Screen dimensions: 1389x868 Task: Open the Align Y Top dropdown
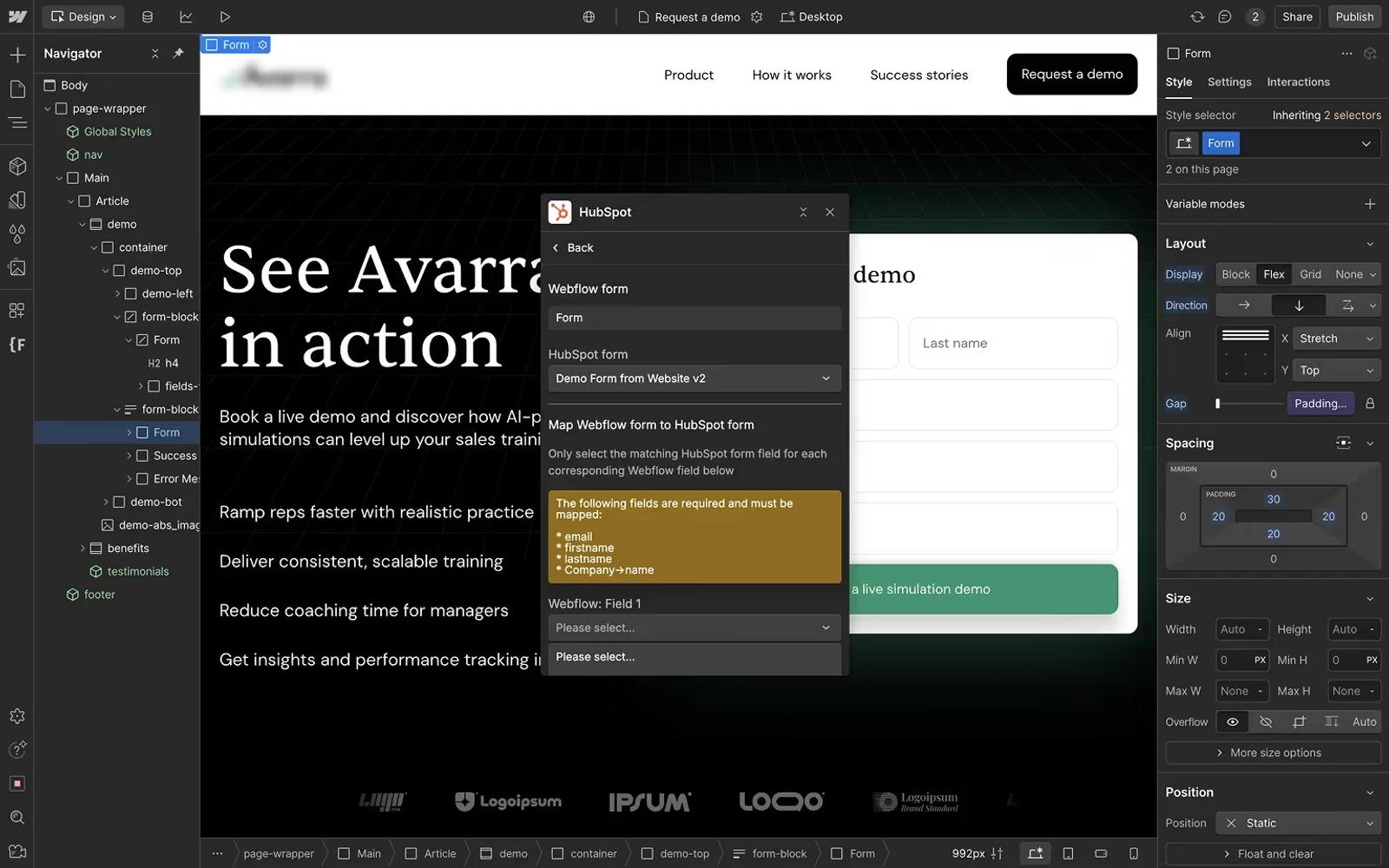(1337, 371)
